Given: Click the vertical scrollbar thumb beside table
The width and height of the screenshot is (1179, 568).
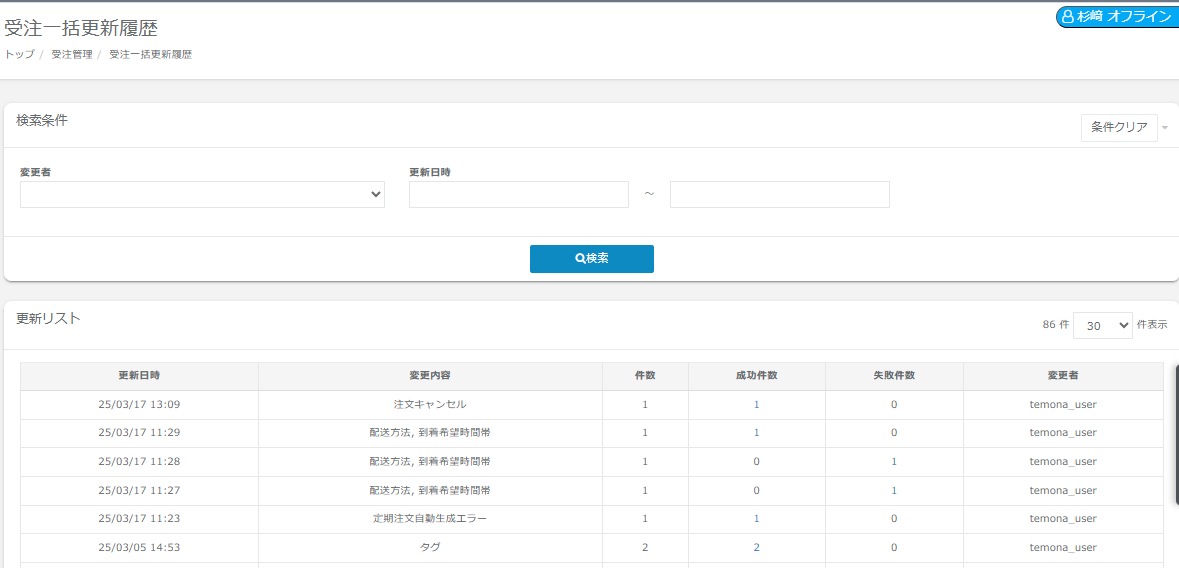Looking at the screenshot, I should click(1177, 435).
